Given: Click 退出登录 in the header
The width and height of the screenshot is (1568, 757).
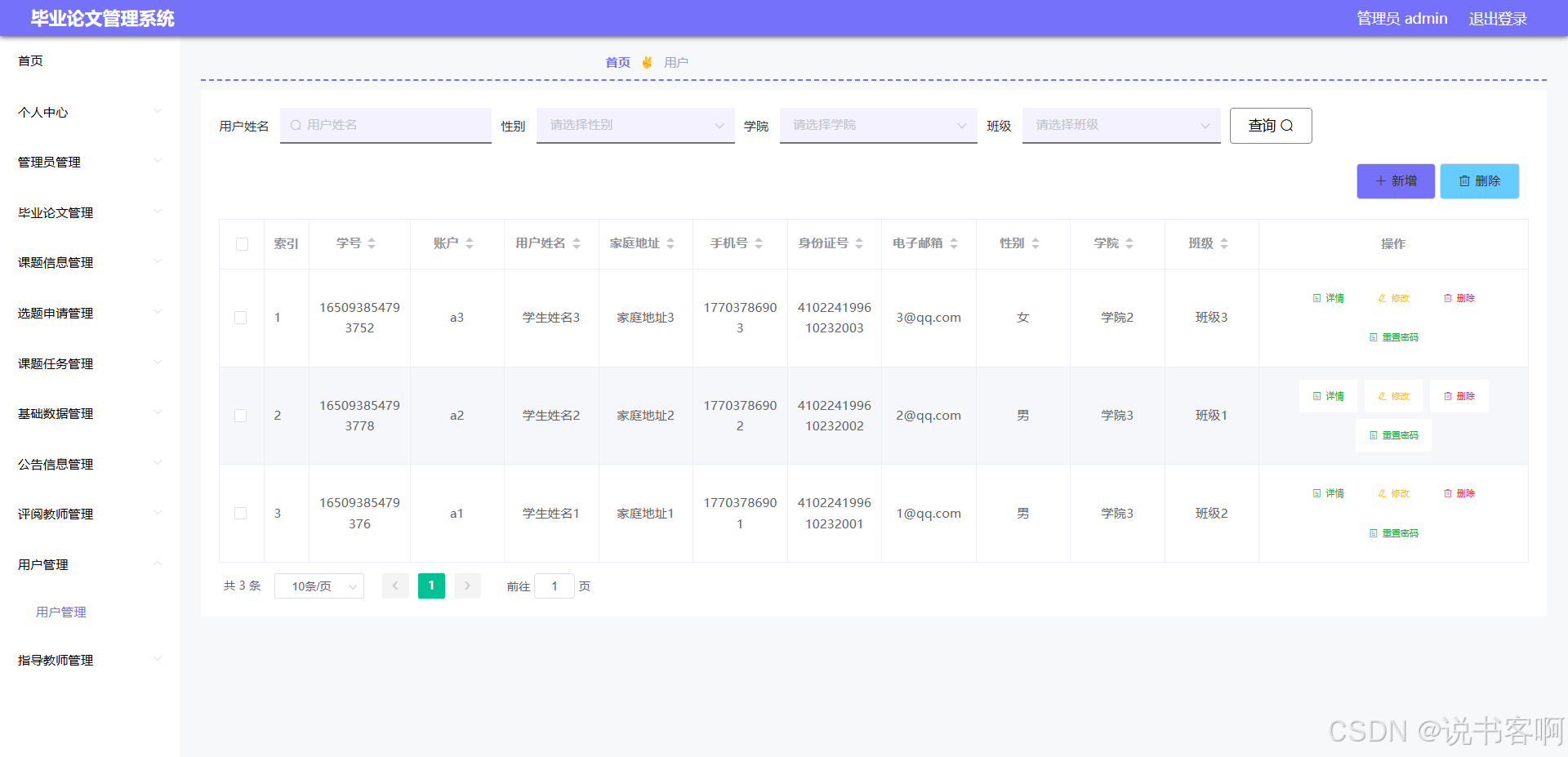Looking at the screenshot, I should point(1498,18).
